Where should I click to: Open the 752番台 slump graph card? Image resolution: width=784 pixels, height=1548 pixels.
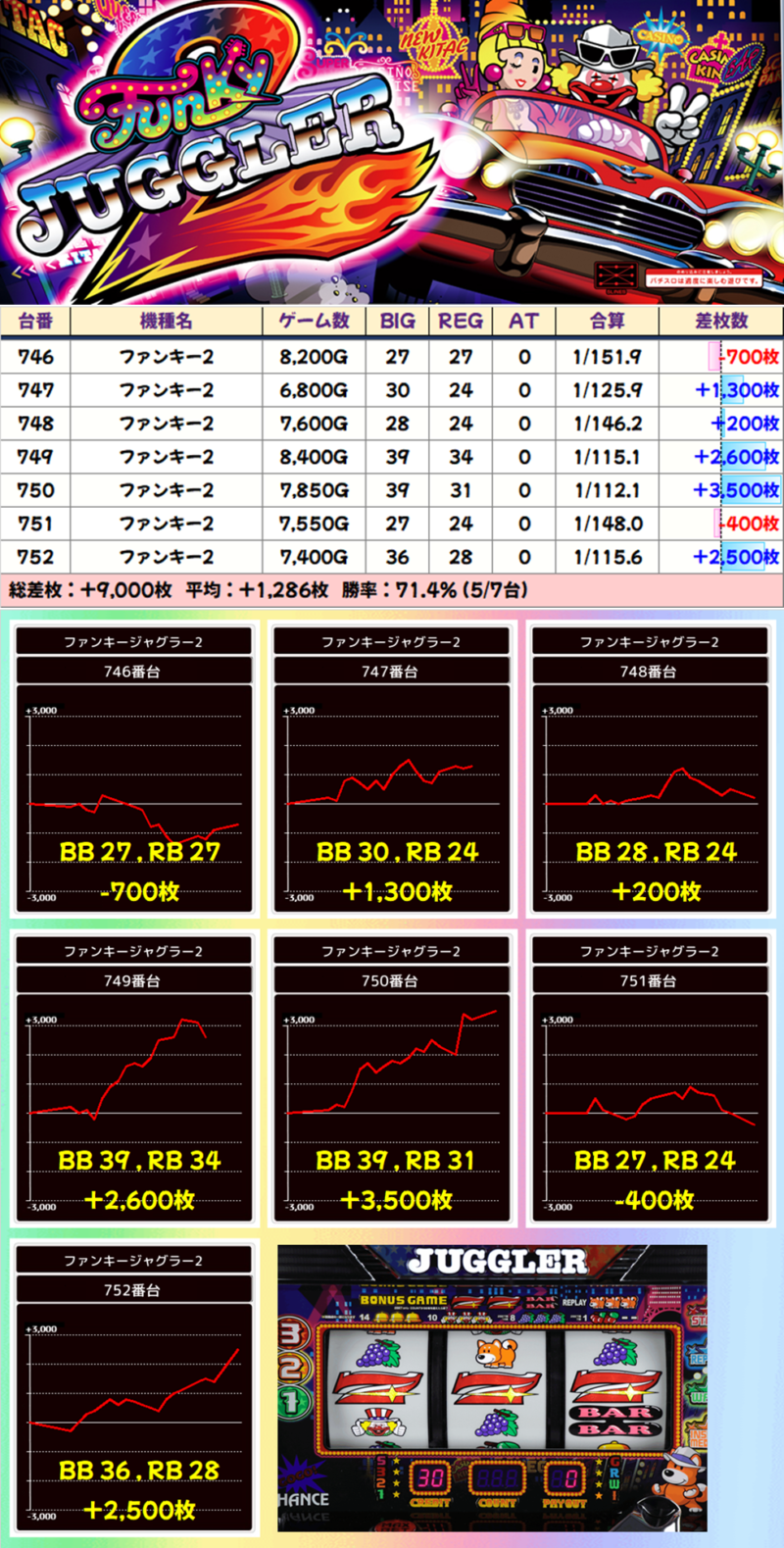134,1389
